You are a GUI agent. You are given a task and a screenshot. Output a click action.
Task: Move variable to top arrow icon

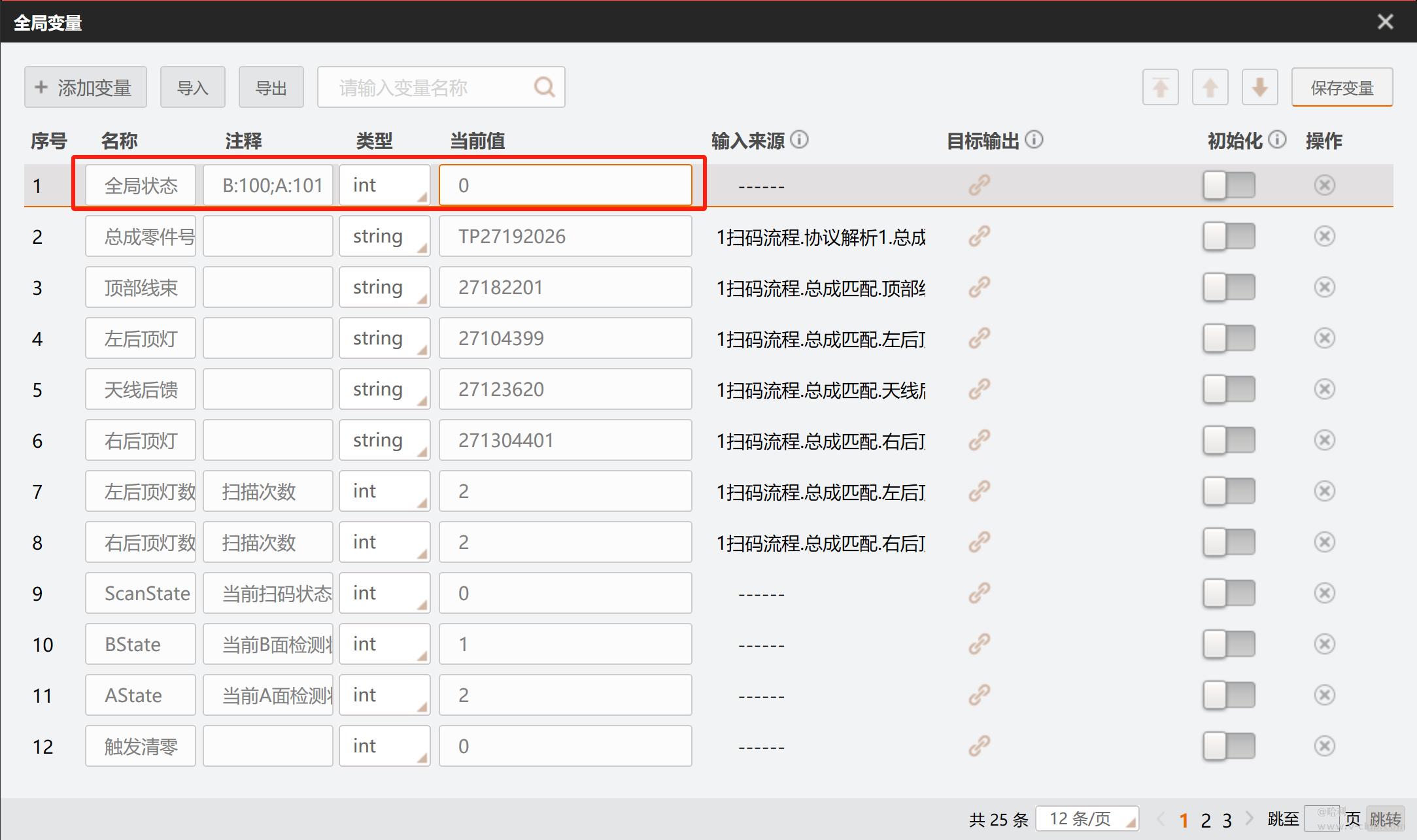pos(1160,87)
